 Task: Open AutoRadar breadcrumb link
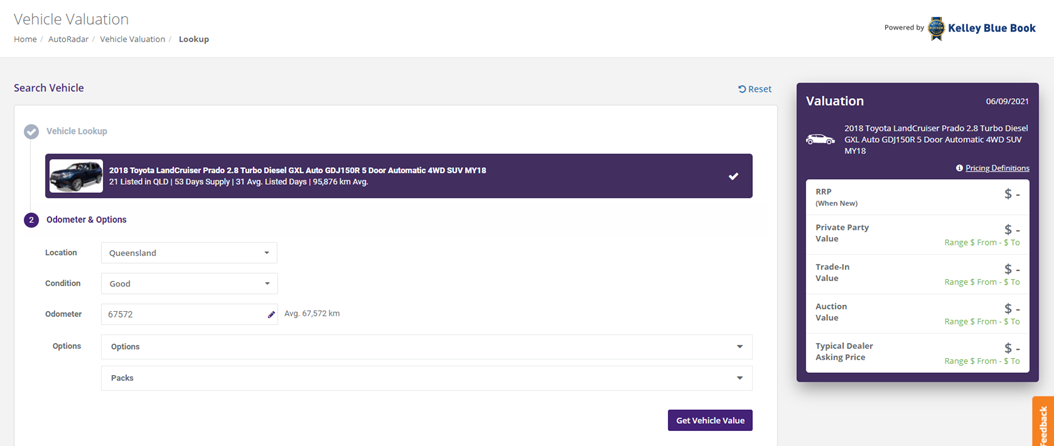click(x=68, y=40)
